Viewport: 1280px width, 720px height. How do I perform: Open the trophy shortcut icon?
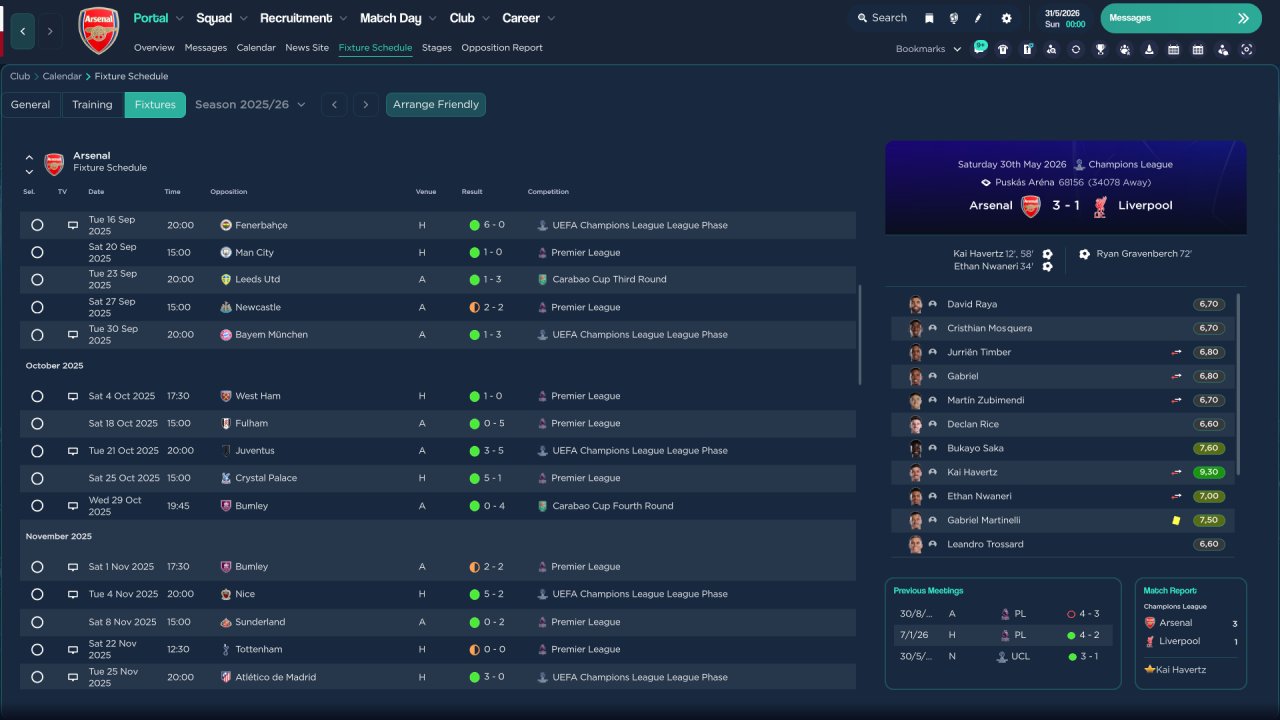(x=1100, y=49)
